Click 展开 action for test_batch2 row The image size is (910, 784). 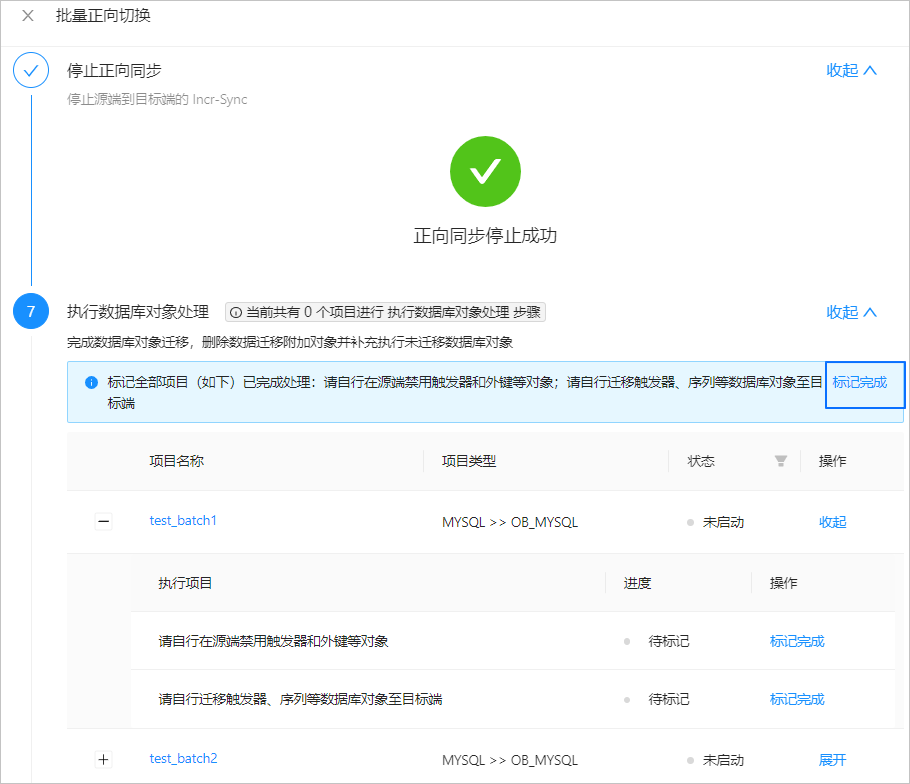point(832,760)
